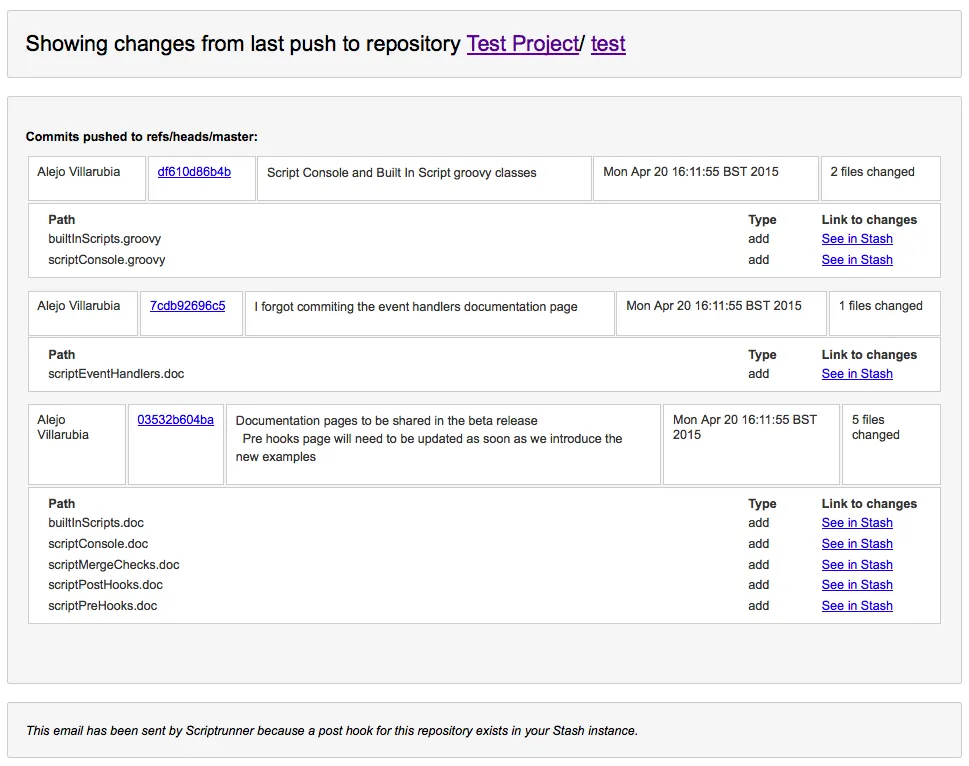Open commit 7cdb92696c5
The width and height of the screenshot is (969, 766).
coord(187,306)
